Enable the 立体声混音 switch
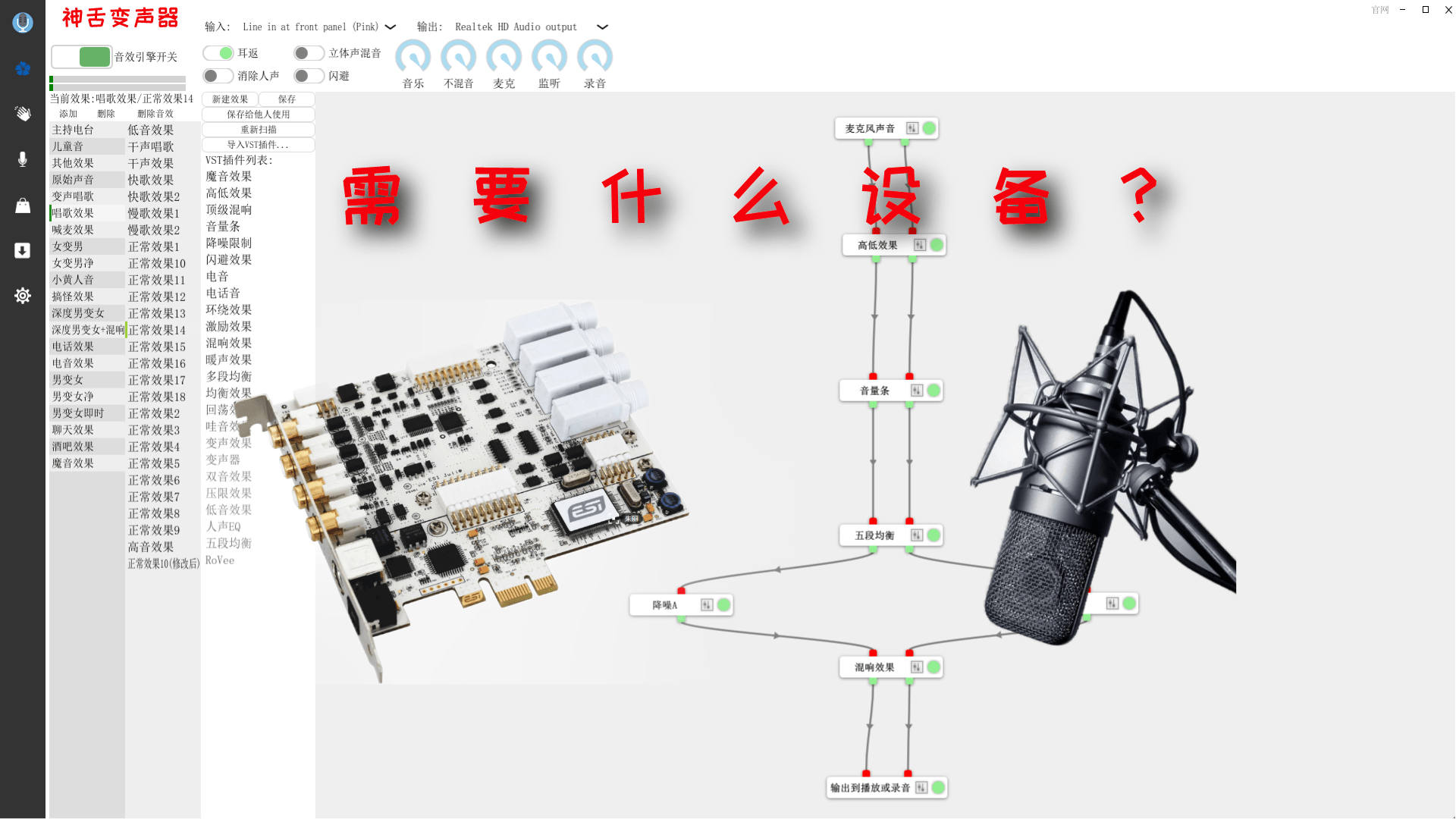 click(309, 53)
